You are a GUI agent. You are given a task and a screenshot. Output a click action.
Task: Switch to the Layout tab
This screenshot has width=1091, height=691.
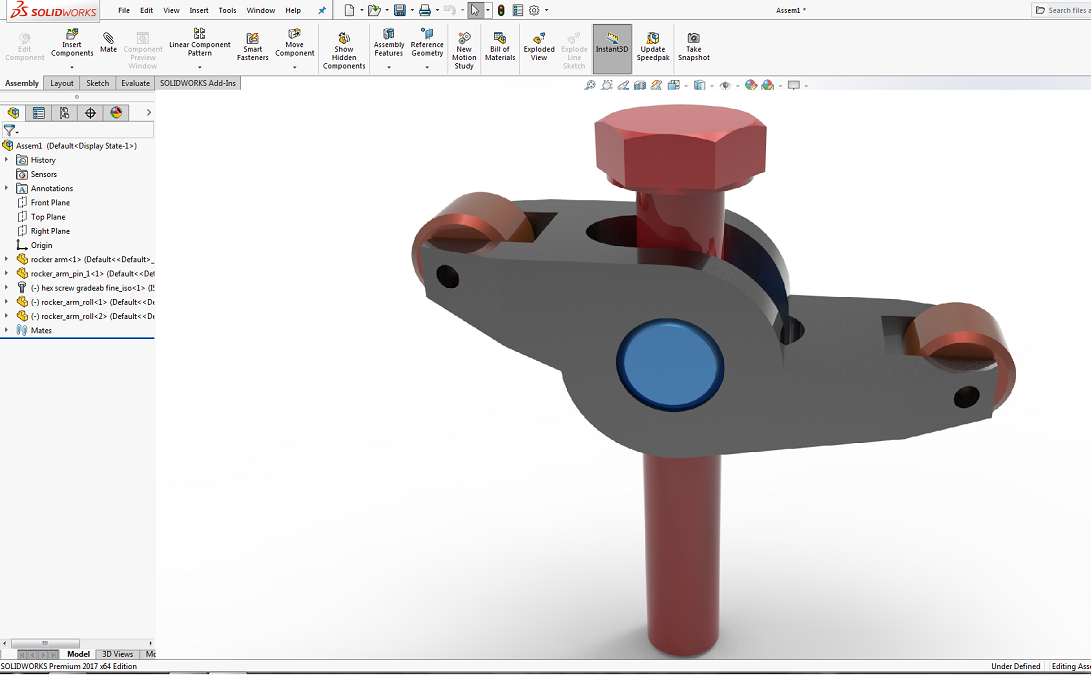coord(62,84)
